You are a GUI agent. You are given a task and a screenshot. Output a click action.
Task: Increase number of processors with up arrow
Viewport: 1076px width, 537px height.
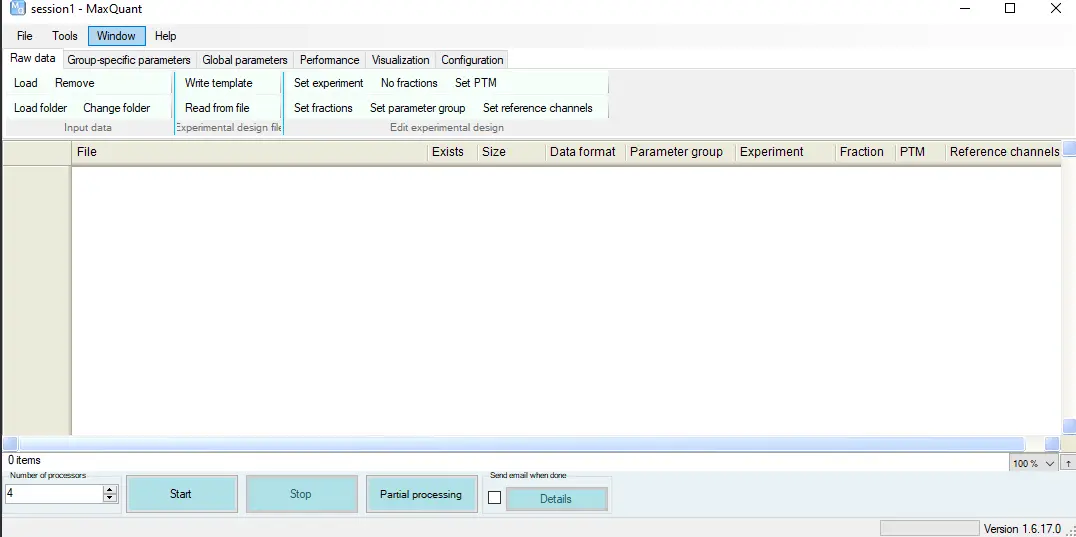click(x=110, y=490)
